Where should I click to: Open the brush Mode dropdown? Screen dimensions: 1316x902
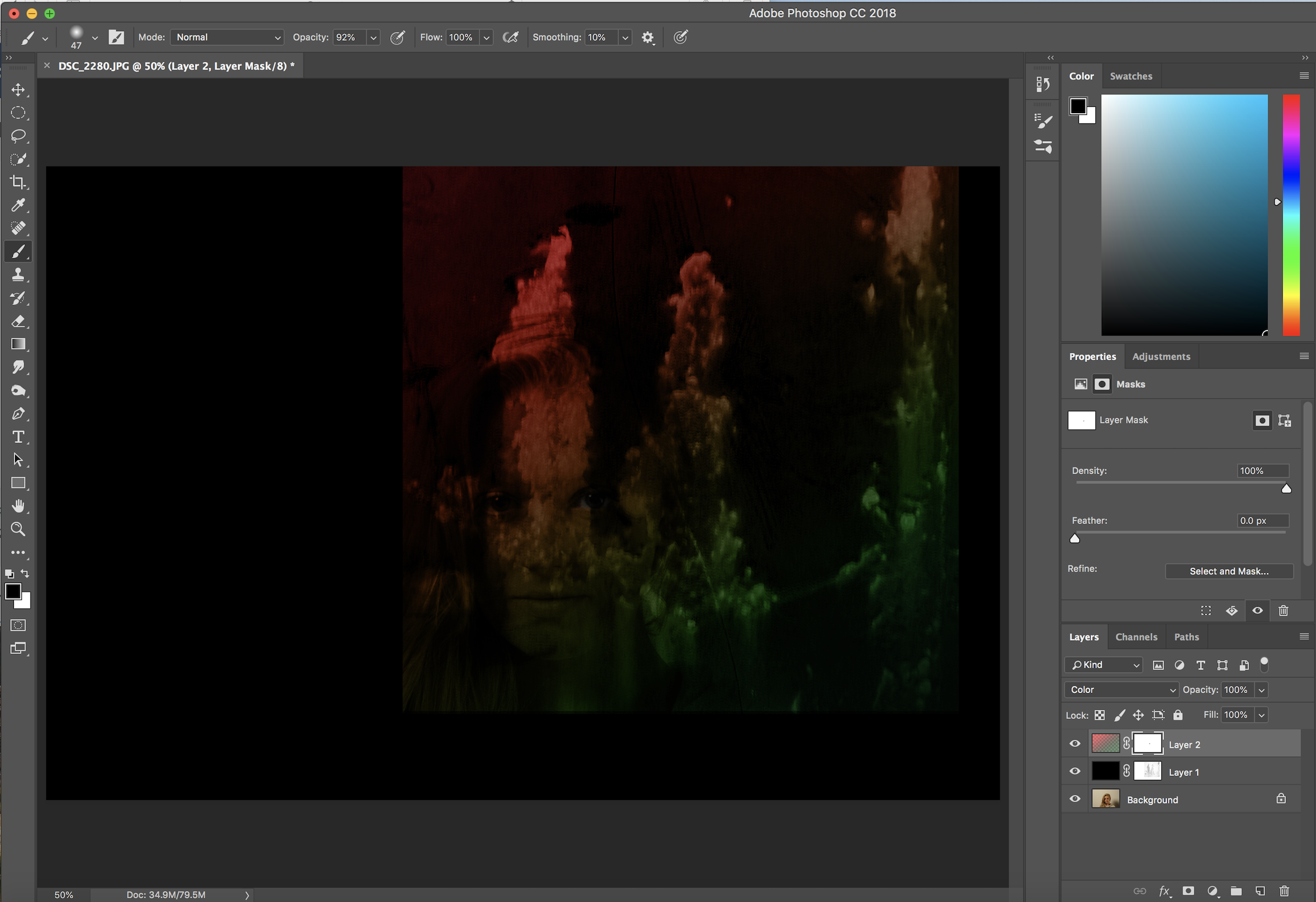click(226, 38)
